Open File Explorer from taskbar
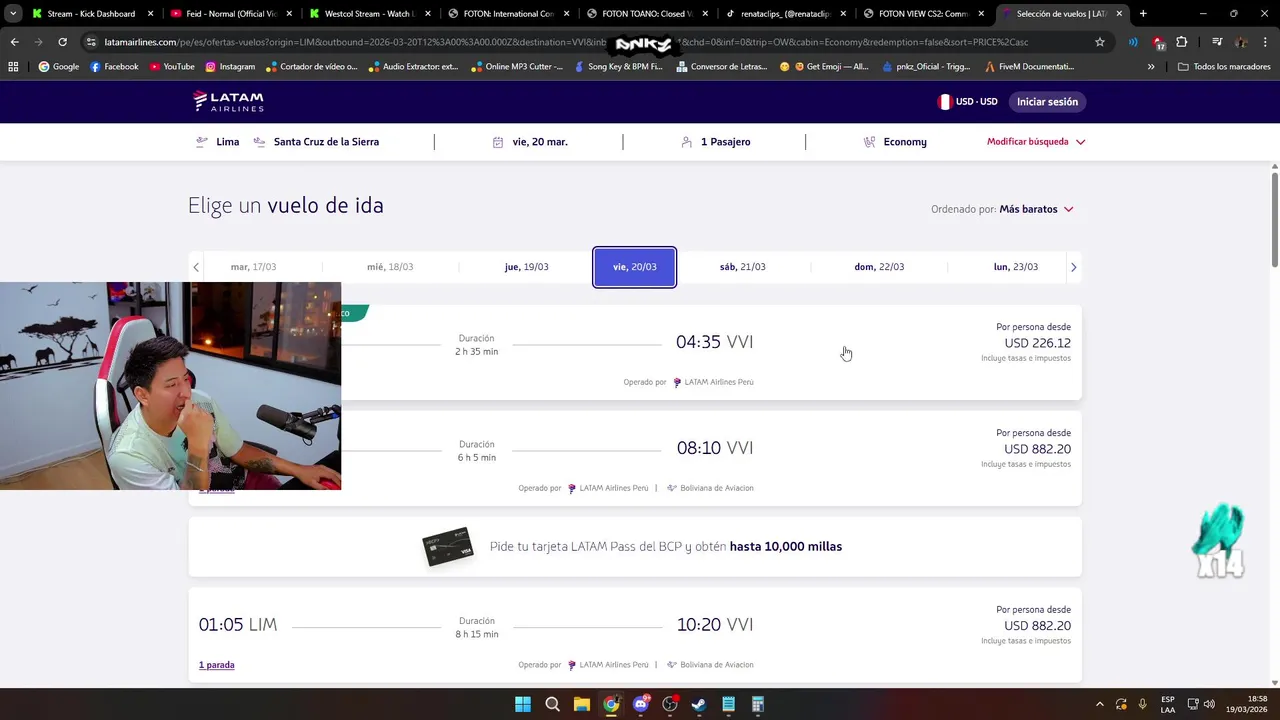 click(x=582, y=704)
